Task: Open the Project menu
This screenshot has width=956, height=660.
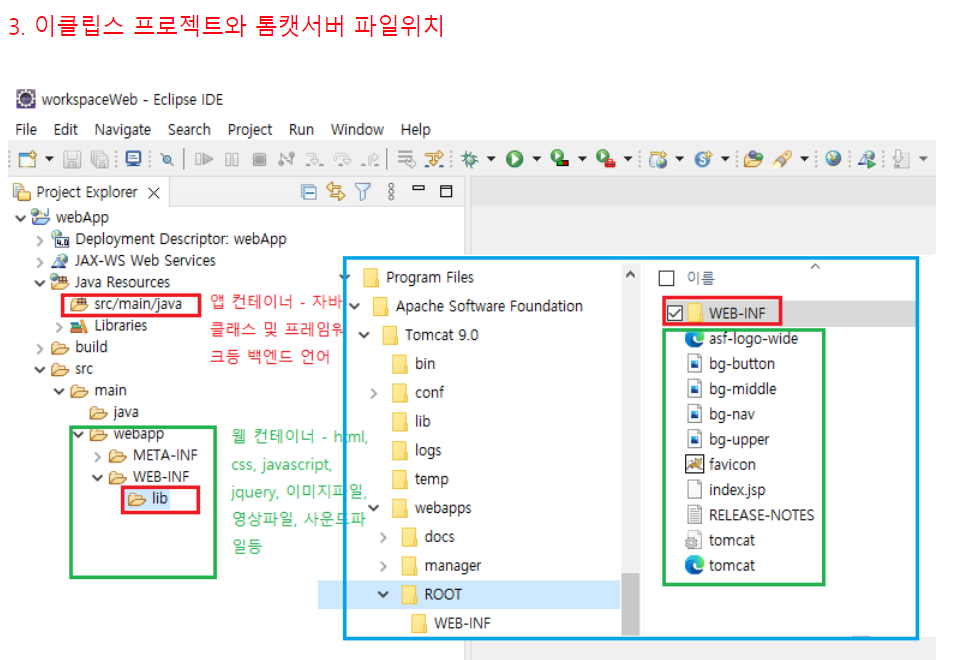Action: [249, 130]
